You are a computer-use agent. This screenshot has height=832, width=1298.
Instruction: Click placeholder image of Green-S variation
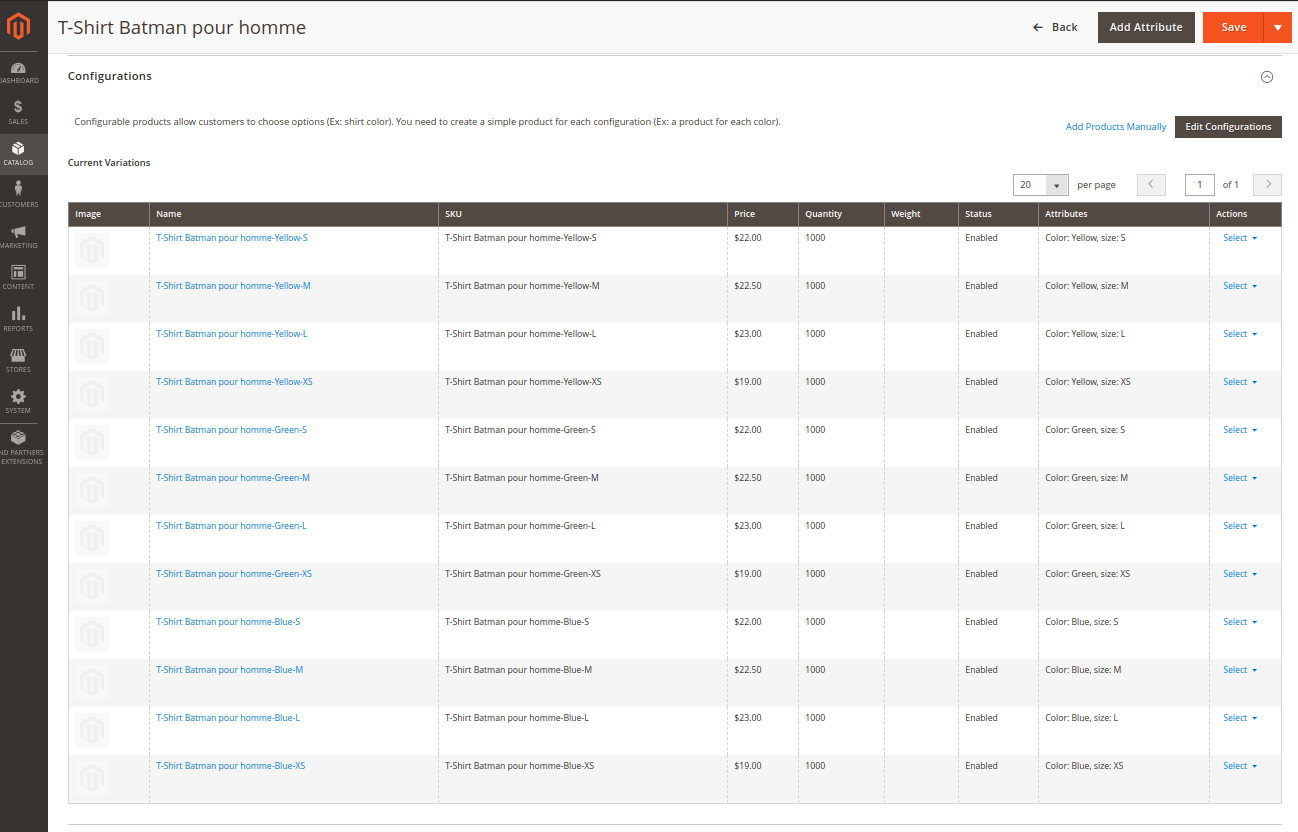tap(92, 442)
